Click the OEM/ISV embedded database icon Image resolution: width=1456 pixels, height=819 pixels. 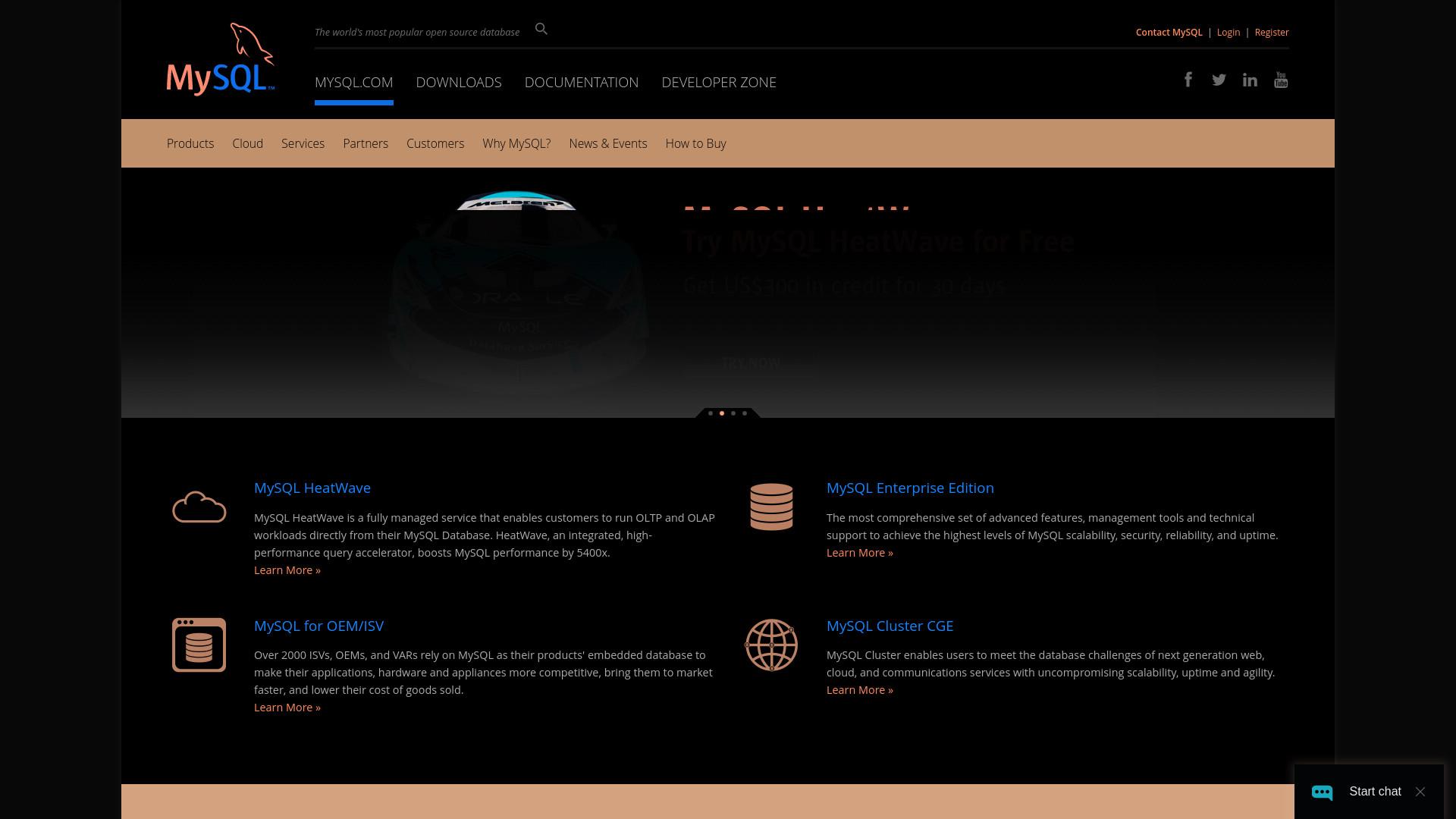tap(199, 645)
